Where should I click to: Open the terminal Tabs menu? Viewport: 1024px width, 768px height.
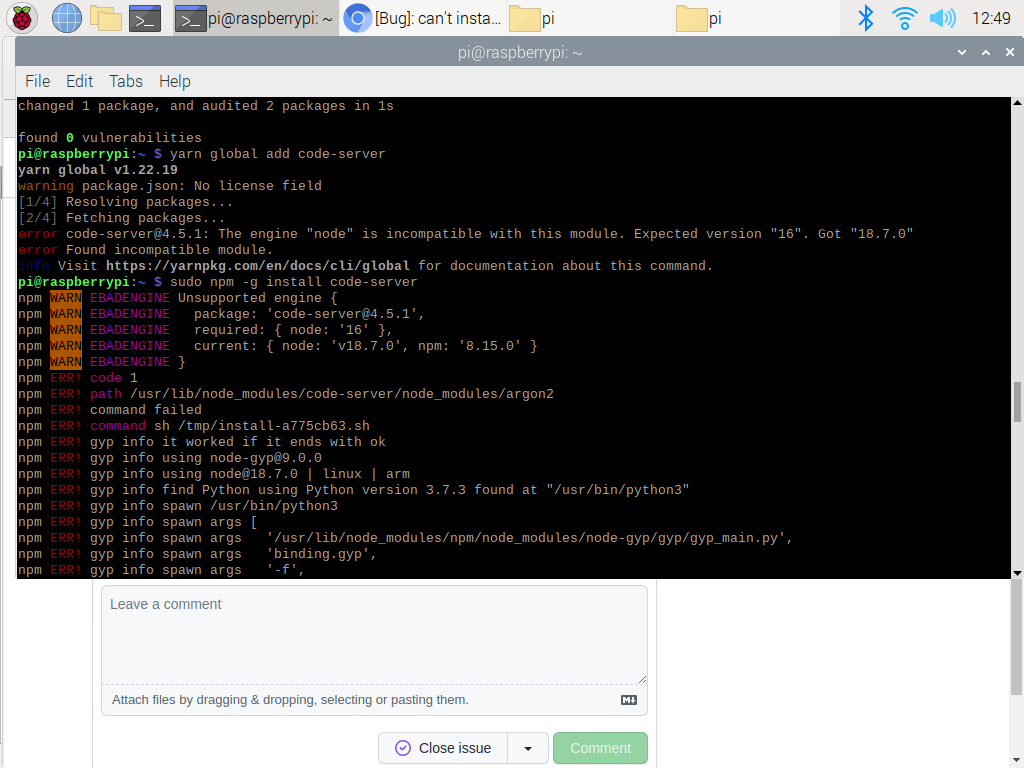(125, 81)
